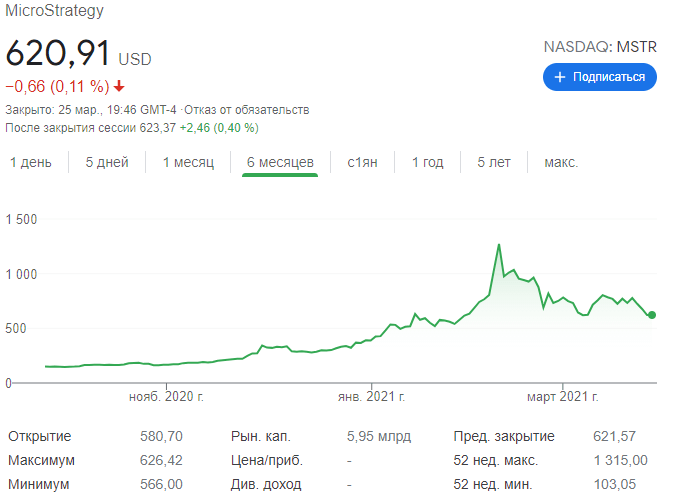Click the Див. доход label

[x=266, y=484]
